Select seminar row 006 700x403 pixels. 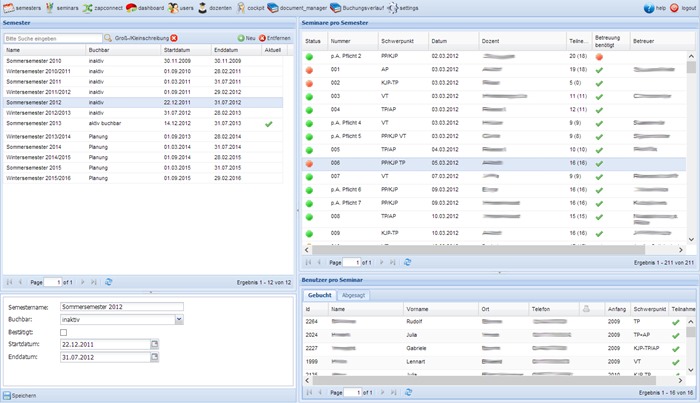pos(494,163)
